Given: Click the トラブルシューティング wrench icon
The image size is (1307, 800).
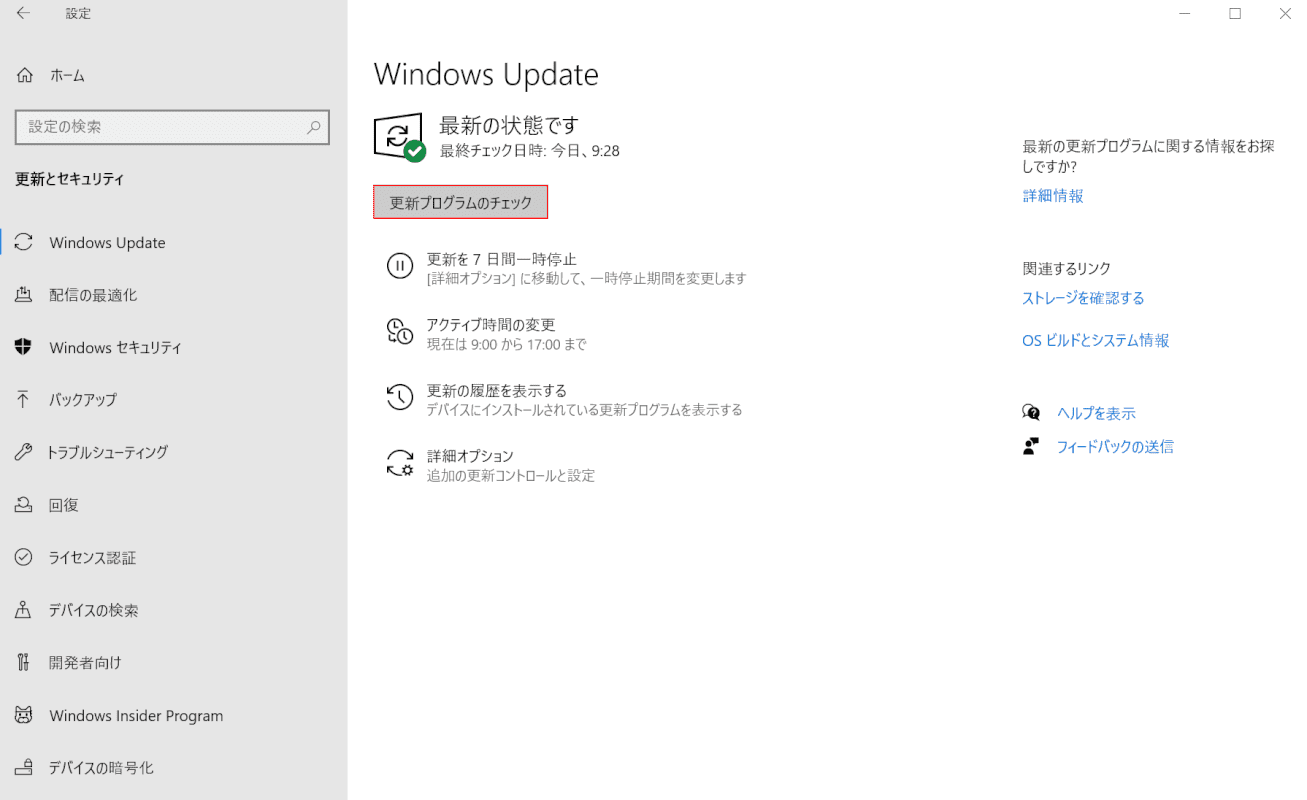Looking at the screenshot, I should point(24,452).
